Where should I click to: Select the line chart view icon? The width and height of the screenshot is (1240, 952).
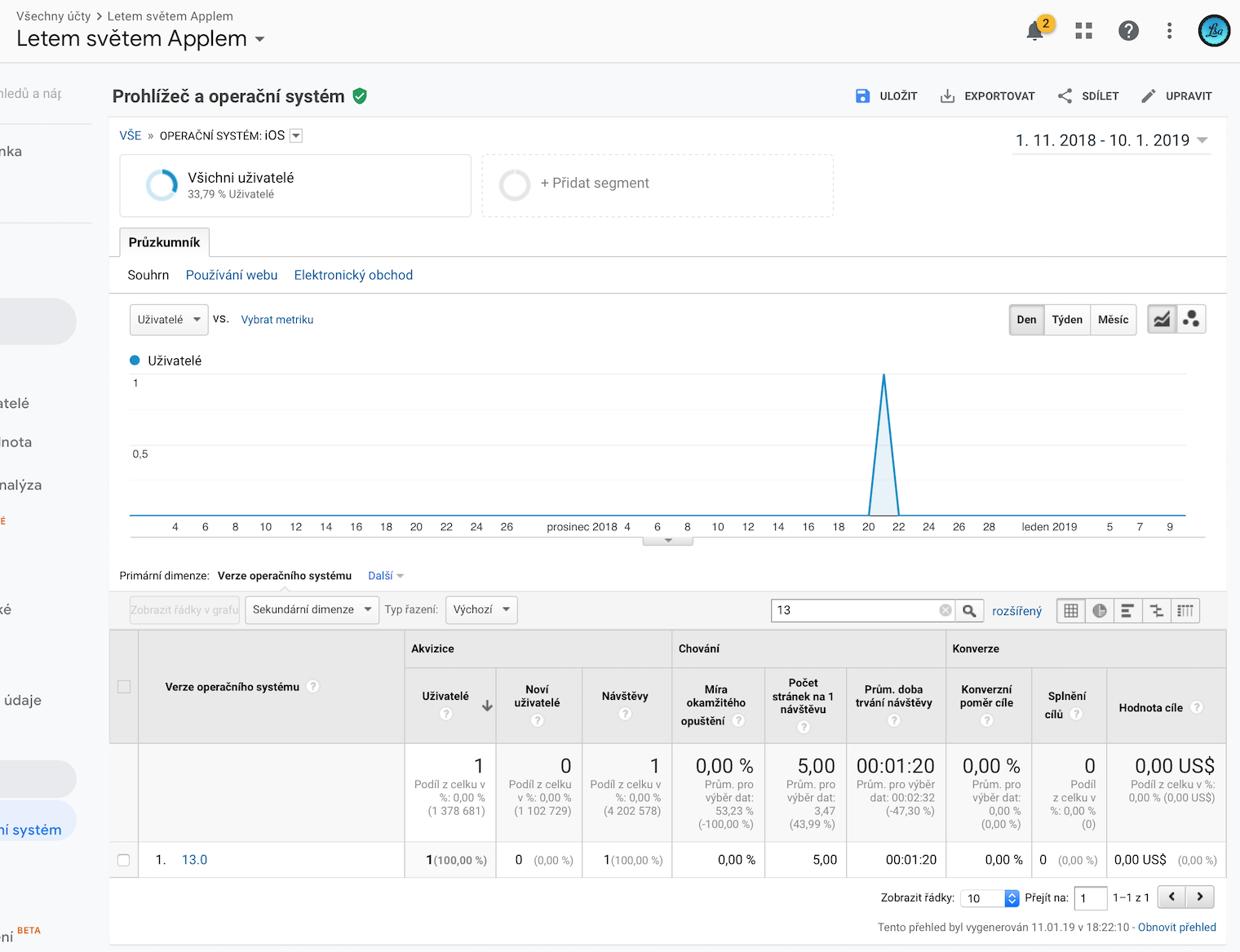[1162, 319]
